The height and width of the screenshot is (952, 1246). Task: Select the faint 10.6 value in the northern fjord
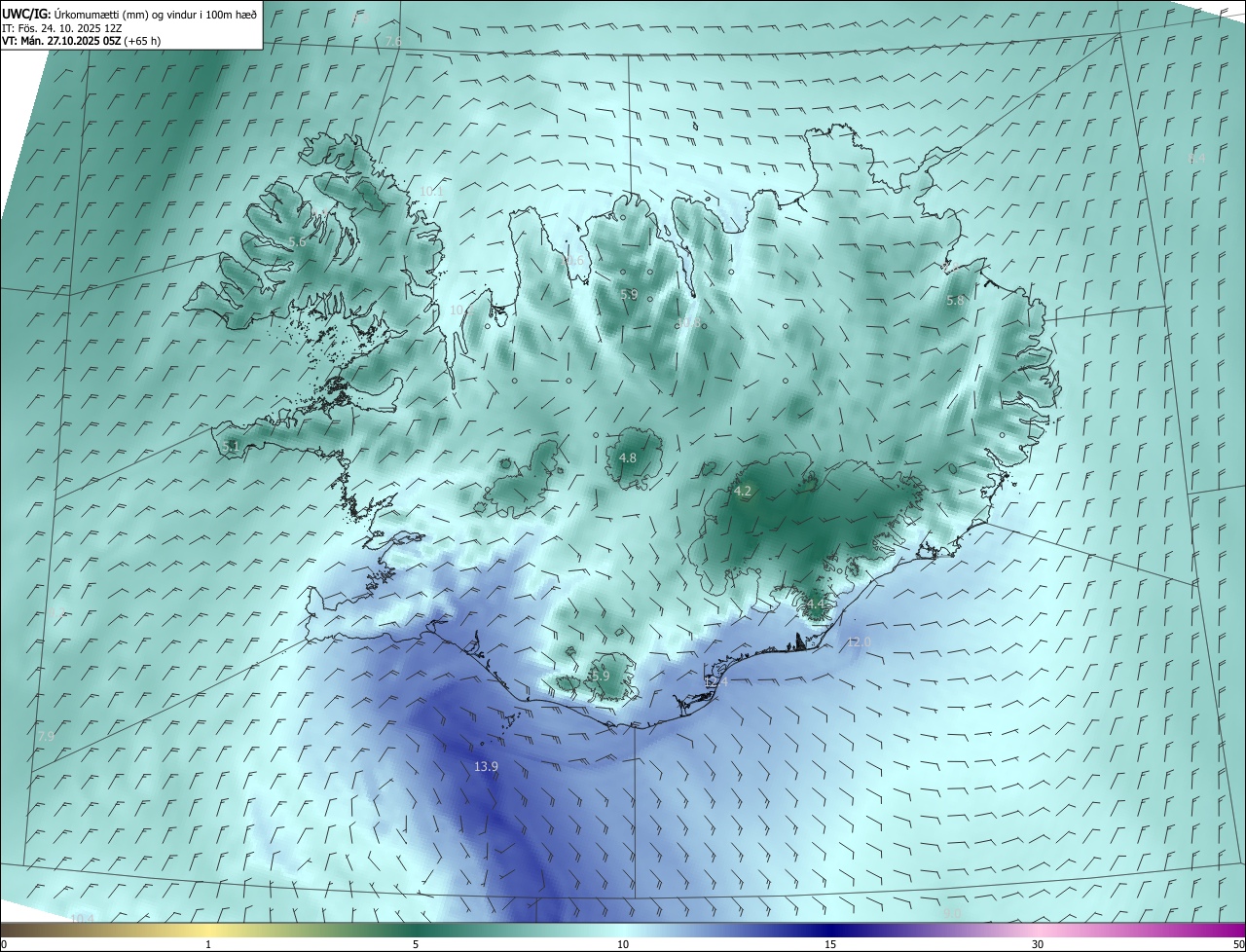coord(574,261)
